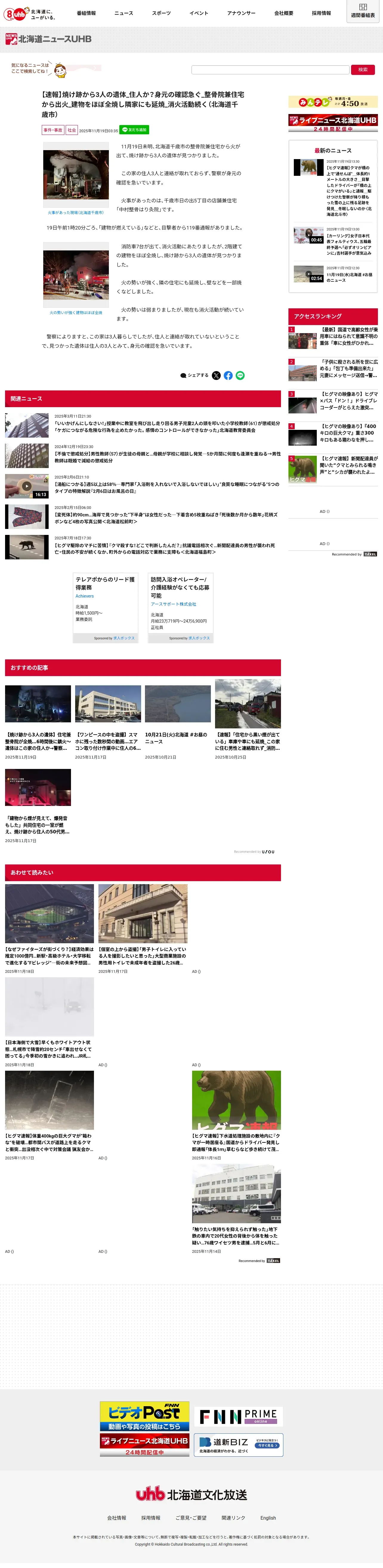Open the 採用情報 menu item
The height and width of the screenshot is (1568, 383).
point(322,13)
